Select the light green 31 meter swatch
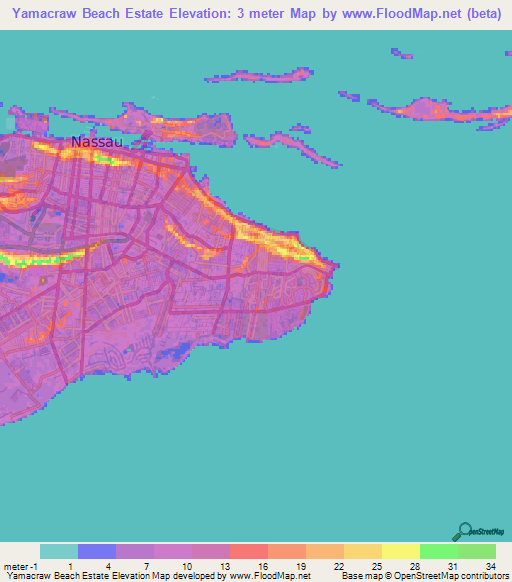The width and height of the screenshot is (512, 582). (x=477, y=552)
